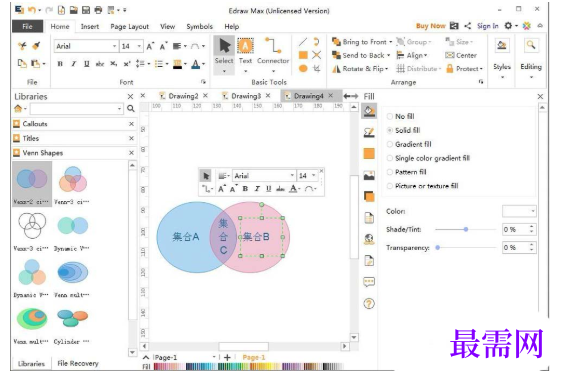Open the Fill tab icon in side panel
Image resolution: width=562 pixels, height=375 pixels.
tap(369, 111)
